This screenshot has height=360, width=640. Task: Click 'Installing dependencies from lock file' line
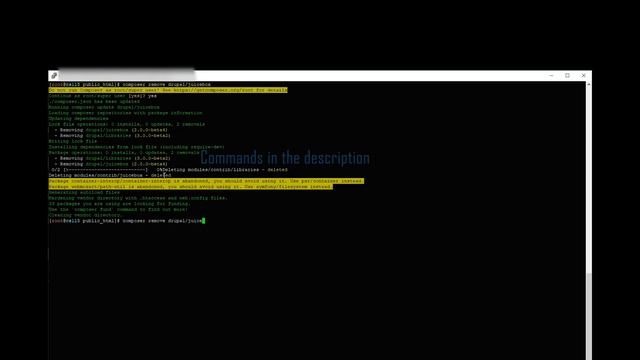click(x=137, y=147)
